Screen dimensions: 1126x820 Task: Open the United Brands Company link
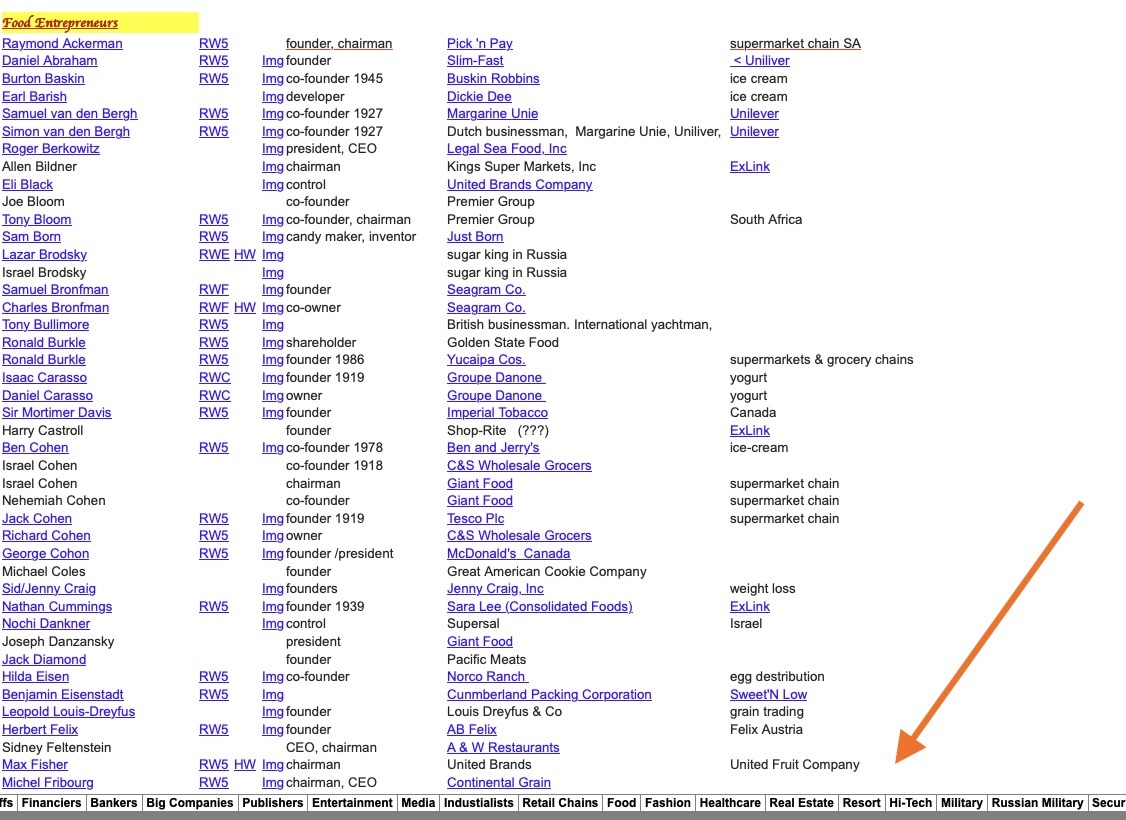[x=519, y=185]
